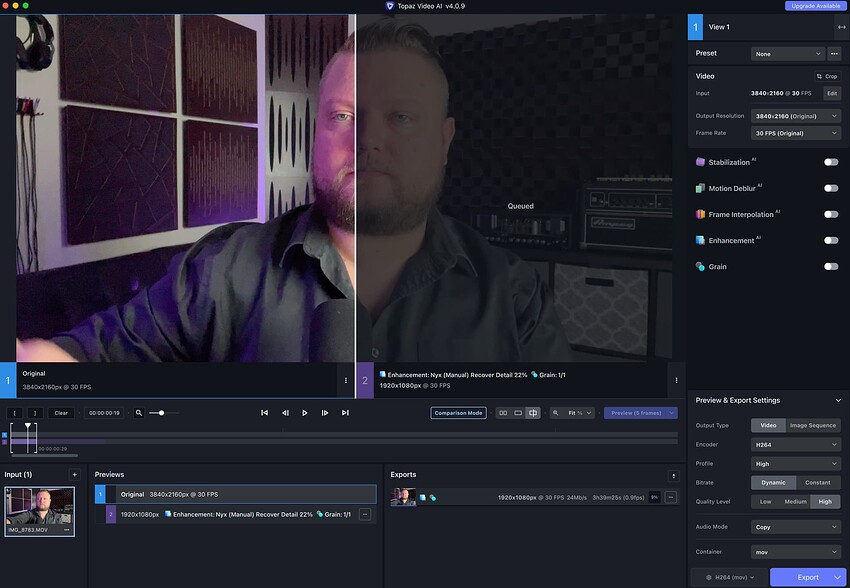Click the Export button
The height and width of the screenshot is (588, 850).
click(808, 577)
